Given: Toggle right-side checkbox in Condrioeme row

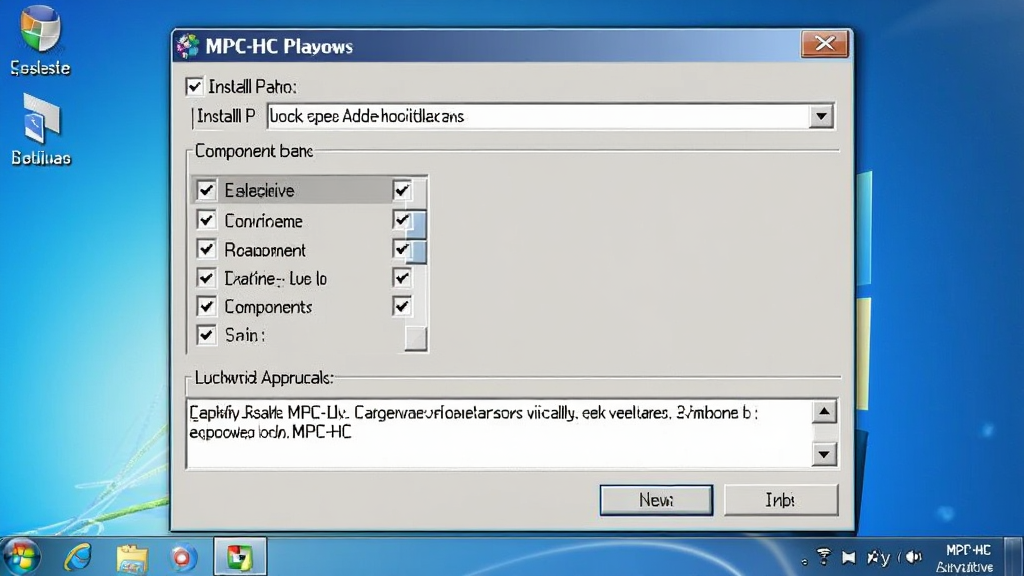Looking at the screenshot, I should (x=402, y=220).
